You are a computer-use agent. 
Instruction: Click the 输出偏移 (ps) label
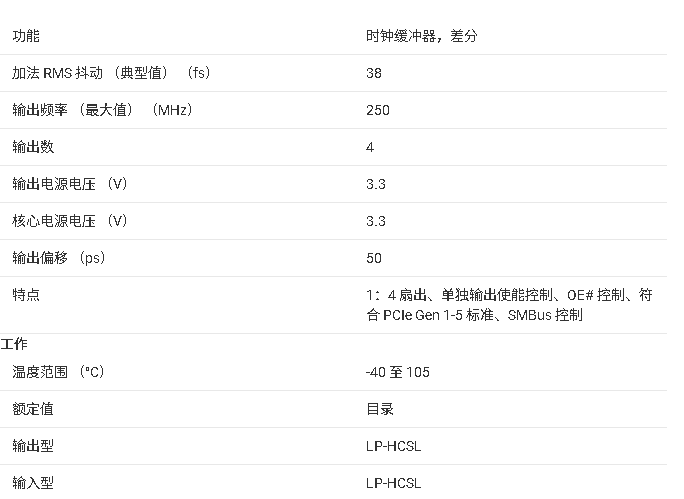[59, 258]
